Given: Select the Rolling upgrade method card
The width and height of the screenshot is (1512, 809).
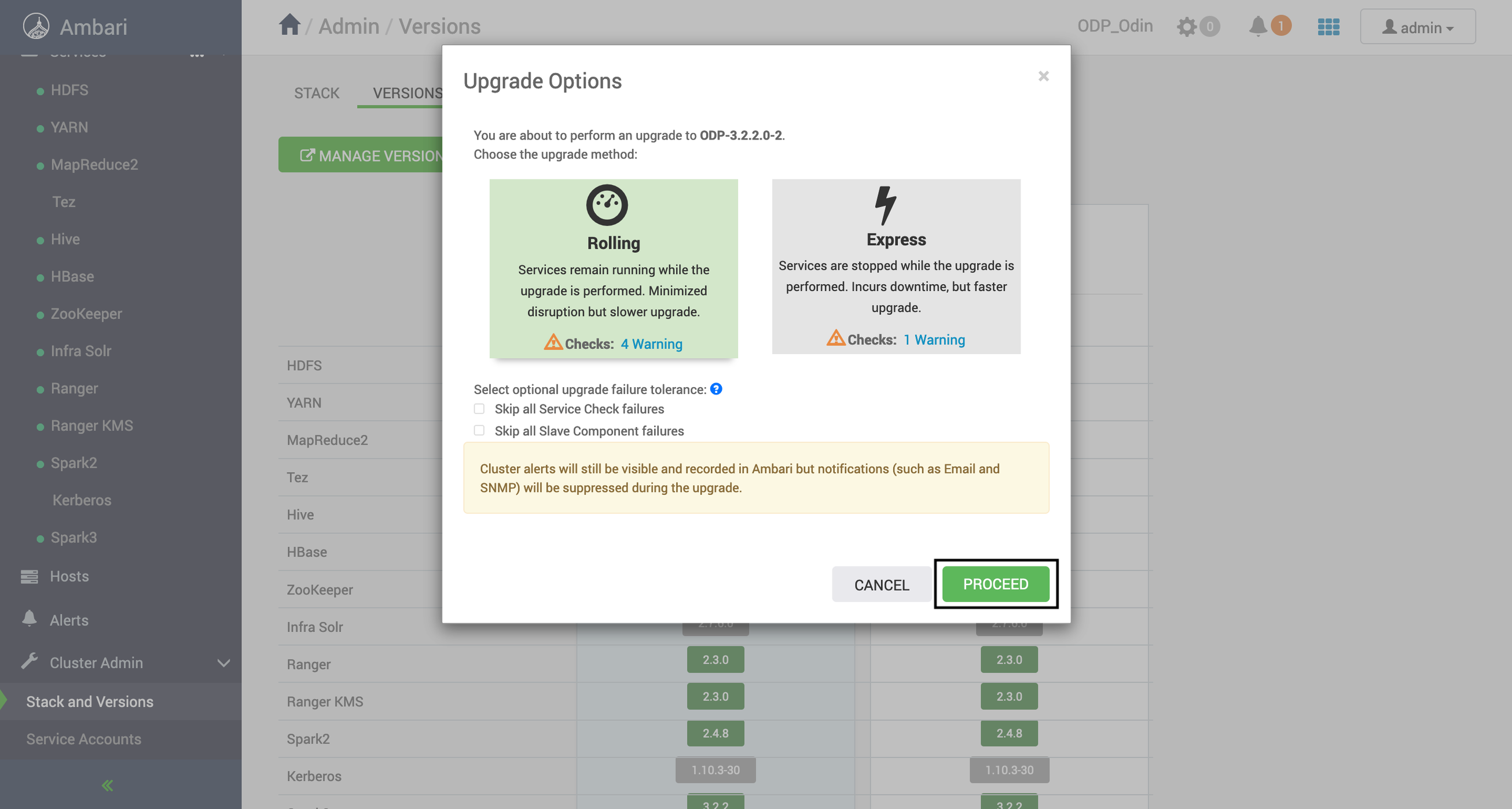Looking at the screenshot, I should [x=614, y=268].
